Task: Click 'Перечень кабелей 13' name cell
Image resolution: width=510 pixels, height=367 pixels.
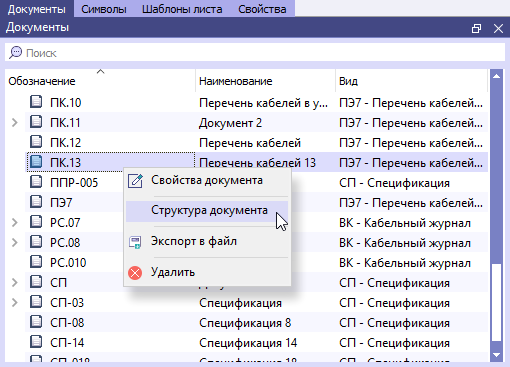Action: 257,163
